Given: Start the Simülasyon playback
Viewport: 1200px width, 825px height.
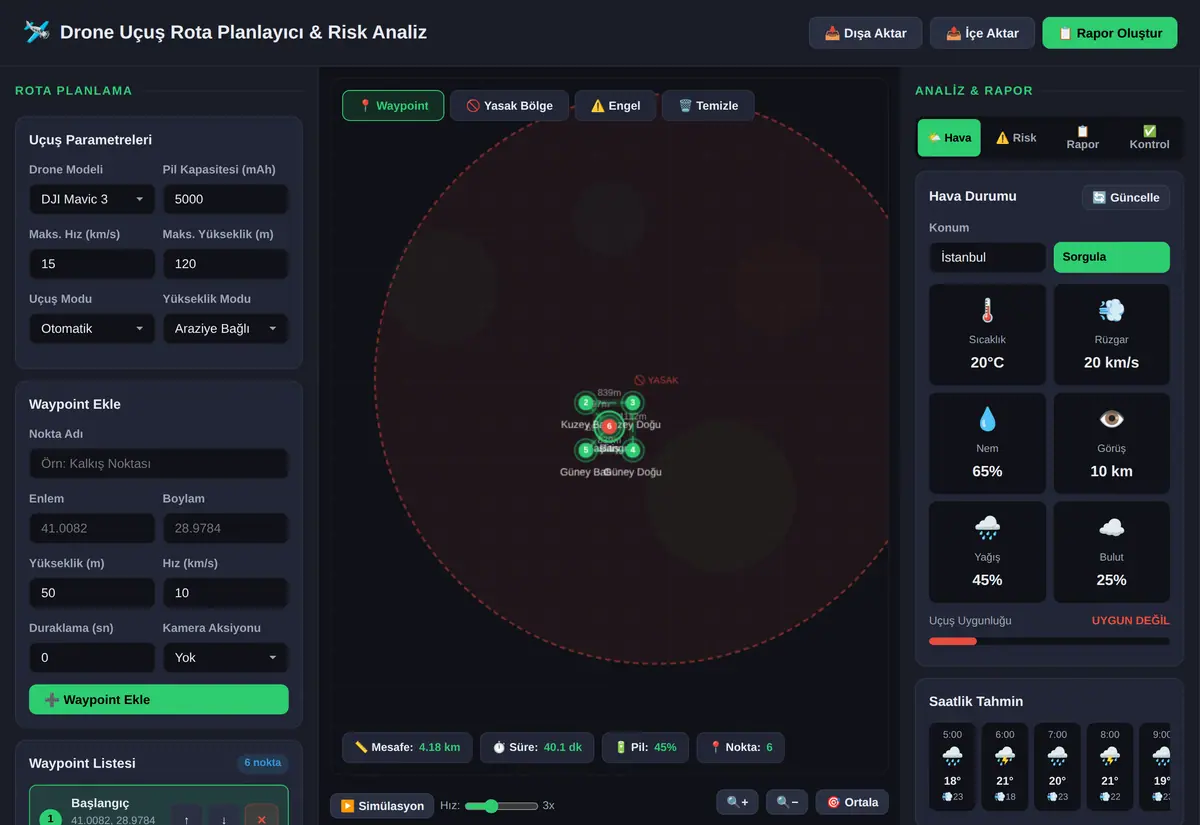Looking at the screenshot, I should point(381,805).
